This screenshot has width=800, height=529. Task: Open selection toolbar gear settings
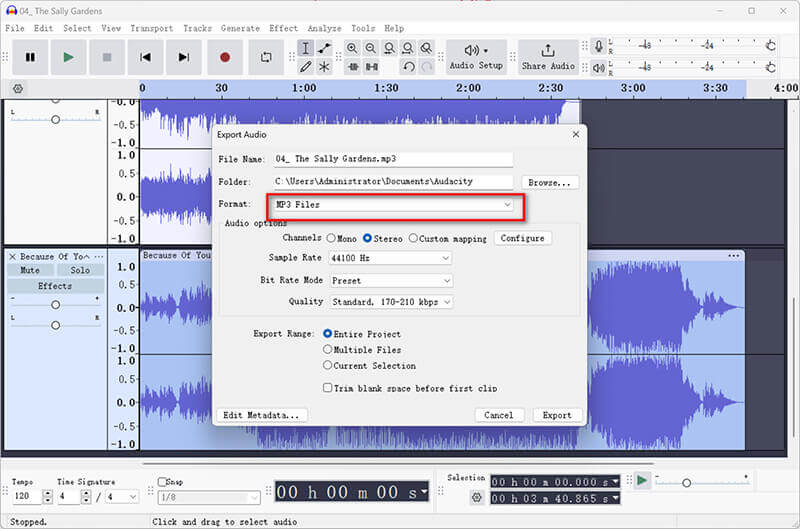click(477, 497)
